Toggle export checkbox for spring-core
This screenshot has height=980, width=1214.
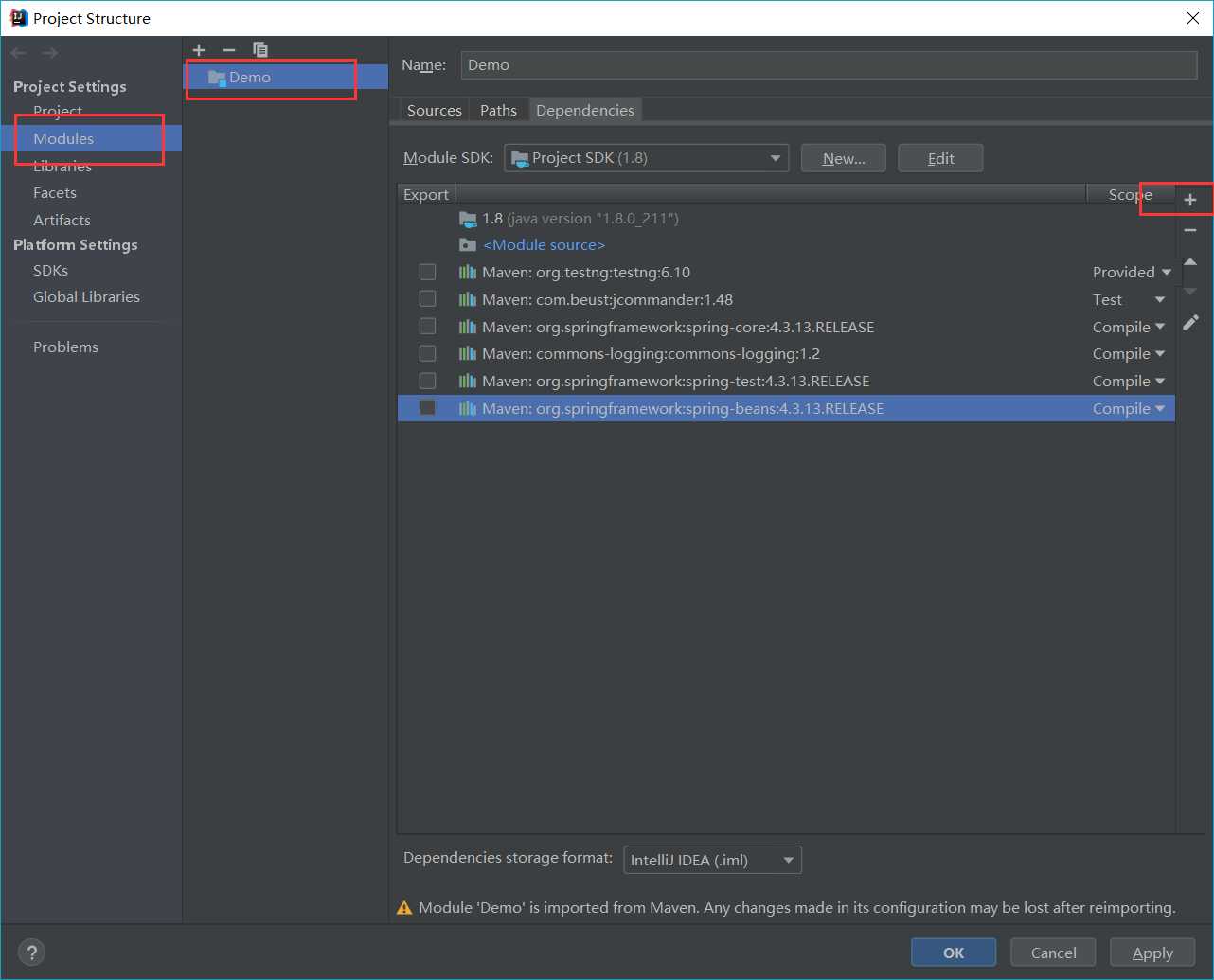click(x=428, y=327)
